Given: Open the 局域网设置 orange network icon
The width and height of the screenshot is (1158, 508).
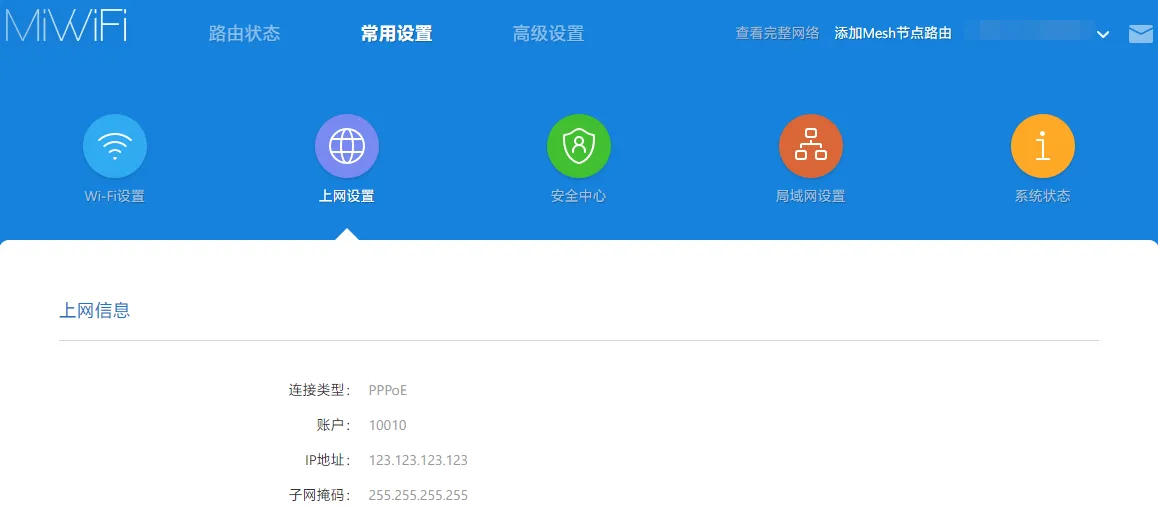Looking at the screenshot, I should pyautogui.click(x=811, y=146).
